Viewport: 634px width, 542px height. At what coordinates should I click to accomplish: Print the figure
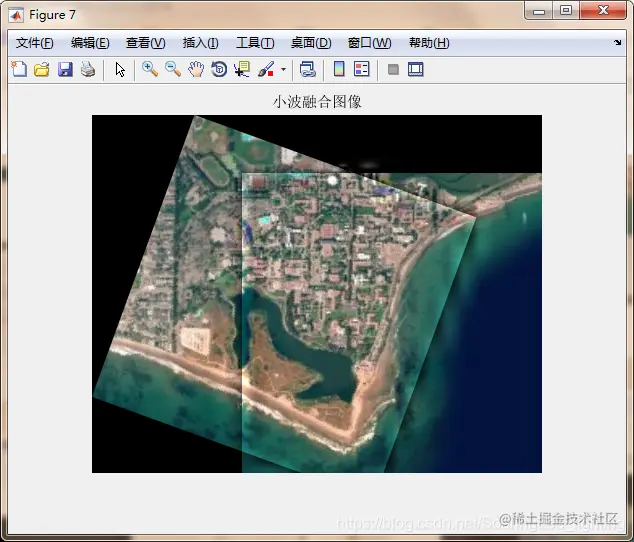point(88,69)
